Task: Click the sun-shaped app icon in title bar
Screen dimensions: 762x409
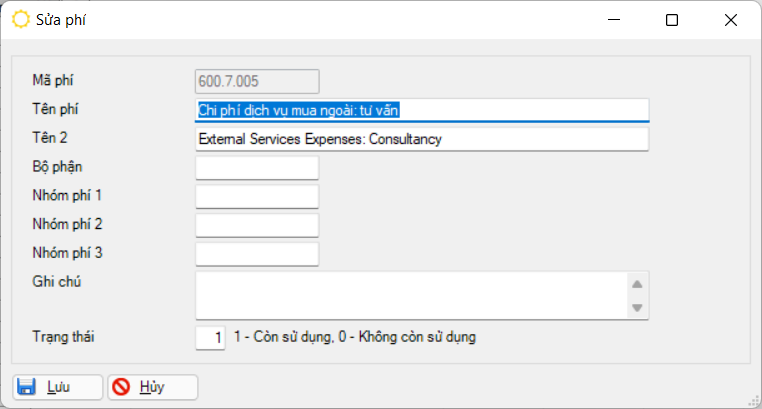Action: click(20, 19)
